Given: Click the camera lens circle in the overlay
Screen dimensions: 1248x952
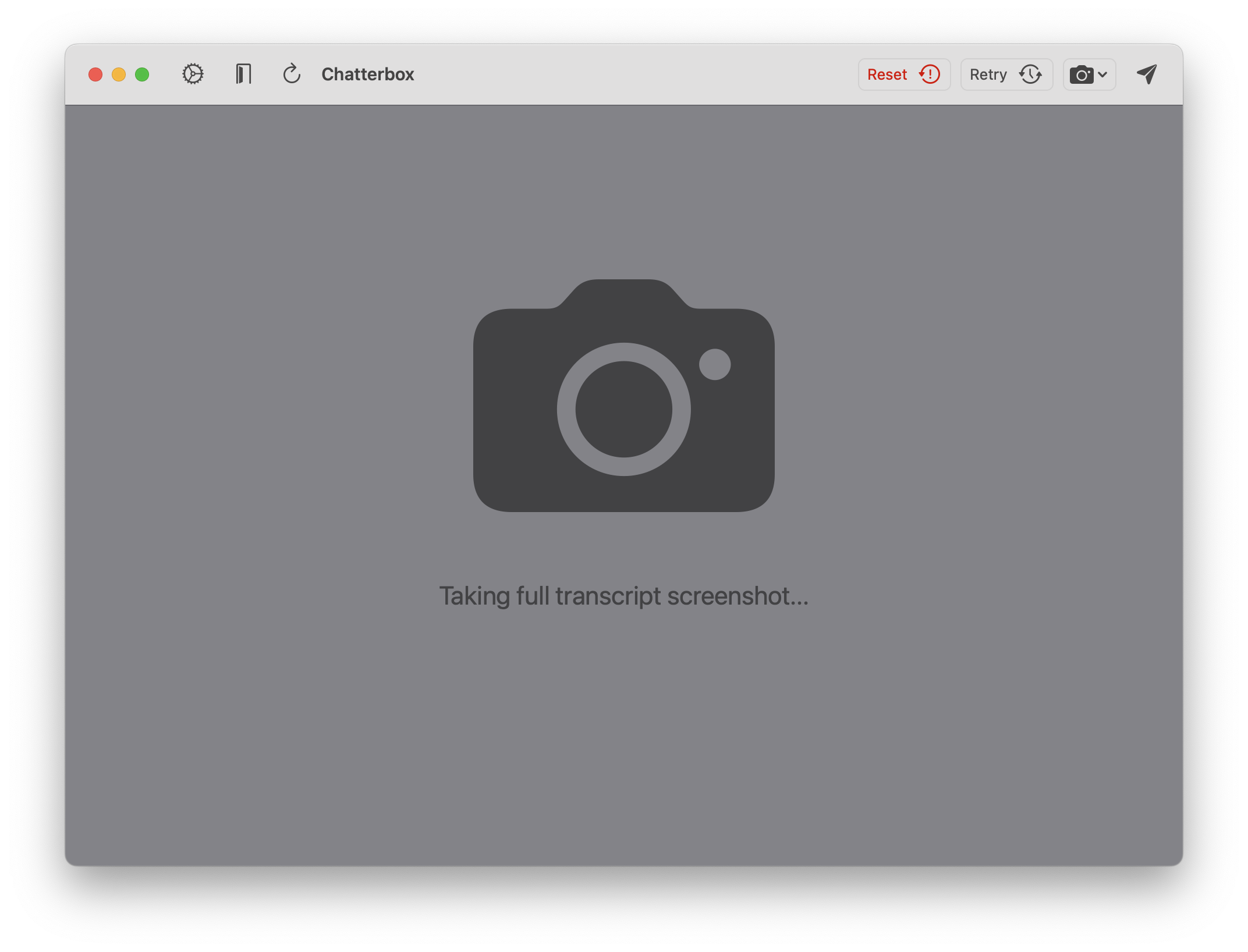Looking at the screenshot, I should tap(623, 409).
